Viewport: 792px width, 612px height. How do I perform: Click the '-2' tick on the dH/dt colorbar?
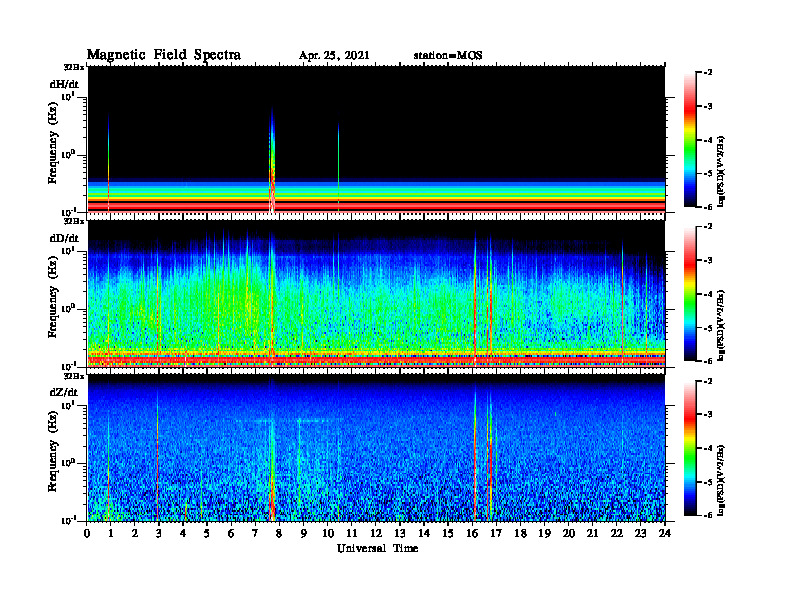(x=708, y=73)
